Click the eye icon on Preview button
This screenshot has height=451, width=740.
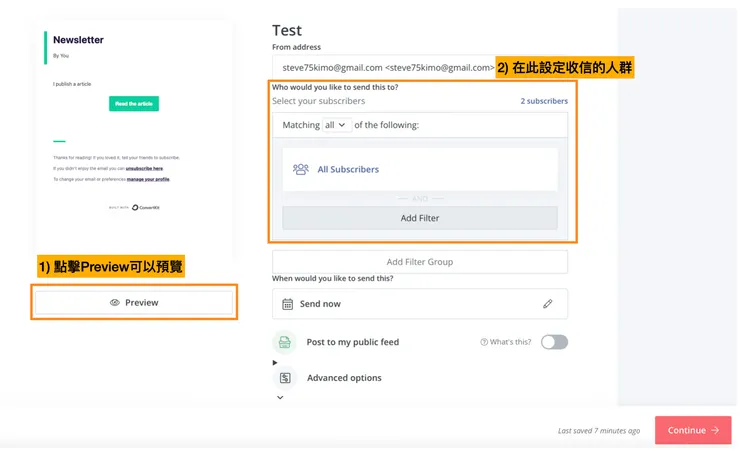(x=115, y=302)
